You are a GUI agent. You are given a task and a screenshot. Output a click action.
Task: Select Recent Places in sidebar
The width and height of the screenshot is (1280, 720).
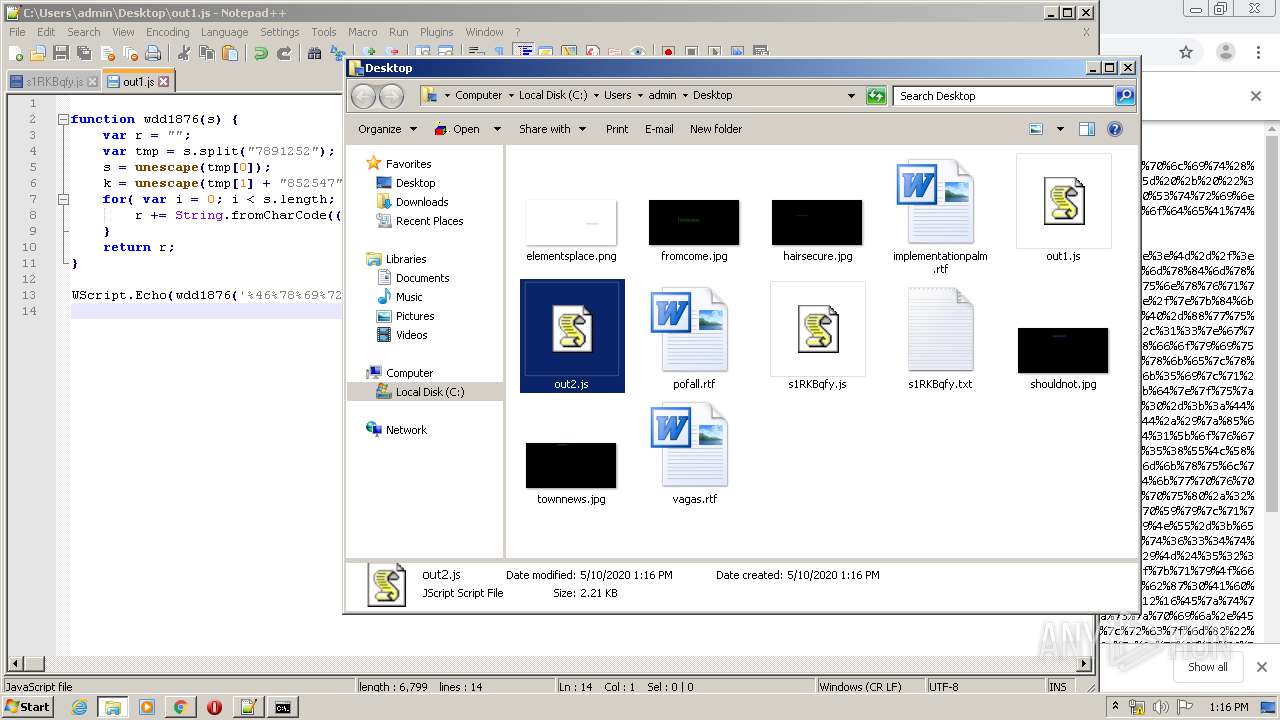click(429, 221)
